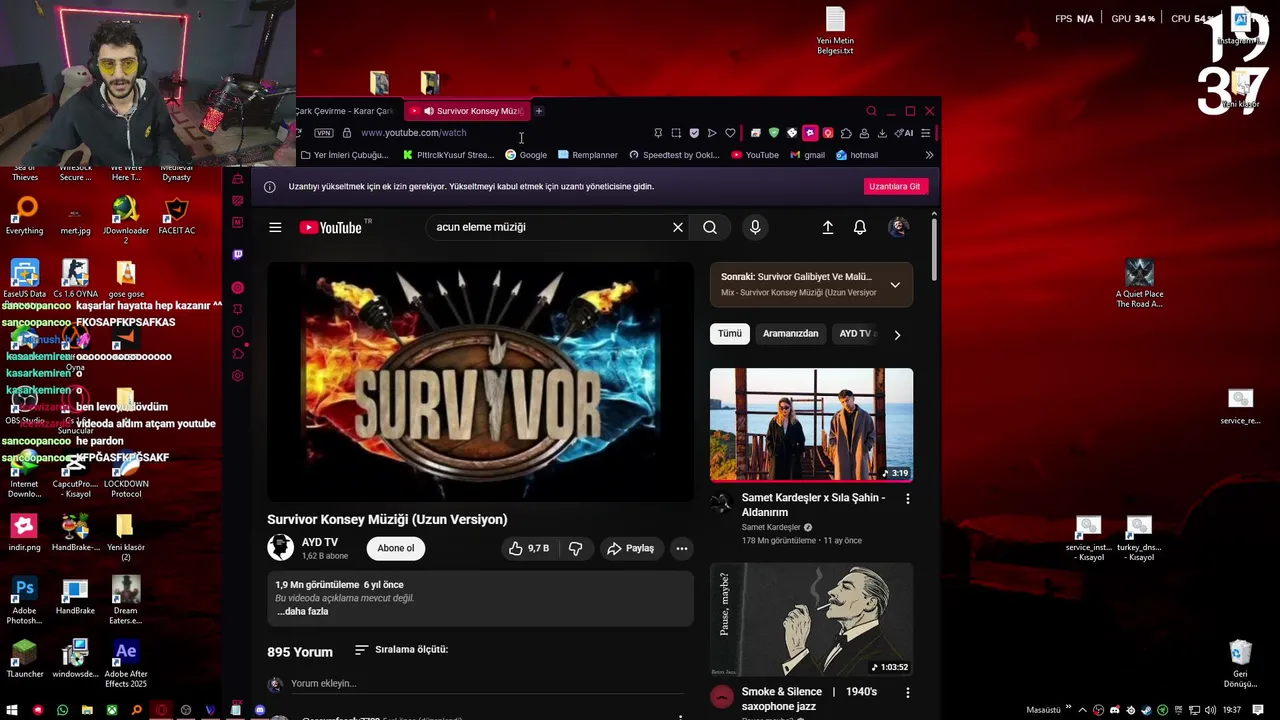Open the Google bookmark
The width and height of the screenshot is (1280, 720).
pyautogui.click(x=526, y=155)
